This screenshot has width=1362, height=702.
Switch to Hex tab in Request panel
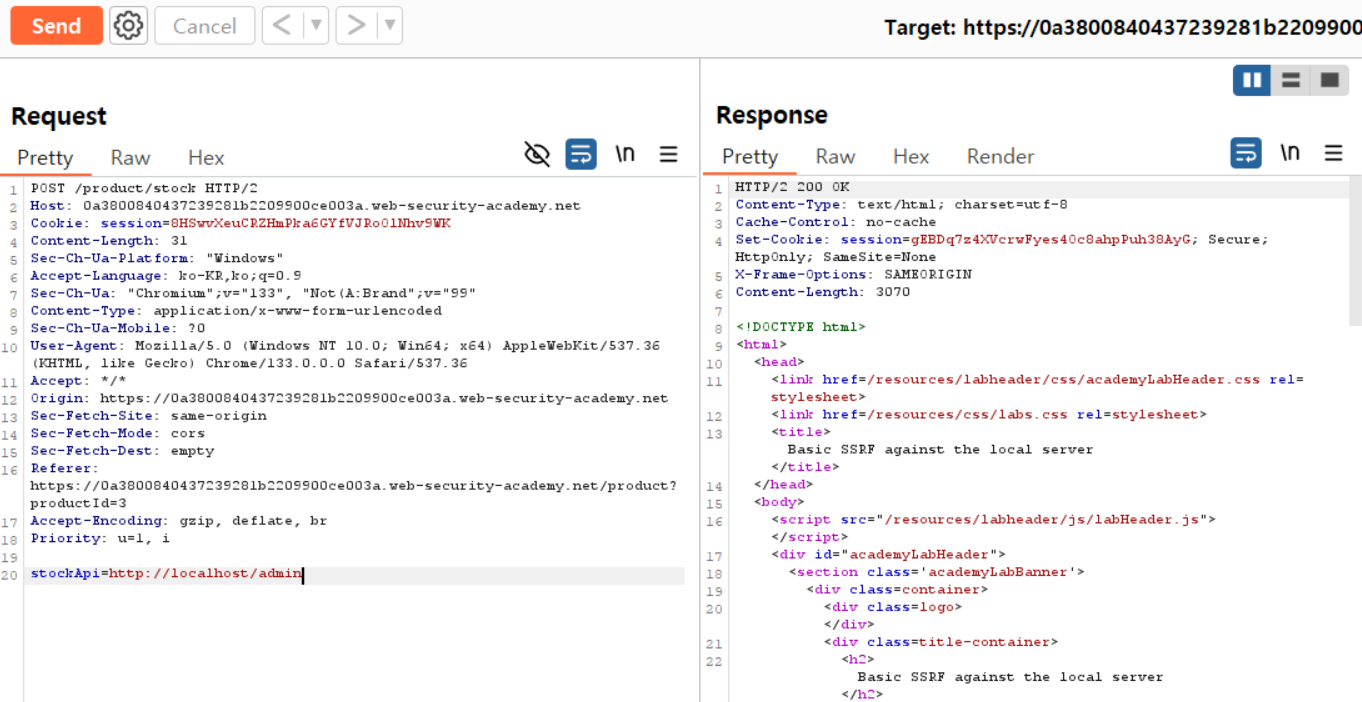pyautogui.click(x=206, y=157)
